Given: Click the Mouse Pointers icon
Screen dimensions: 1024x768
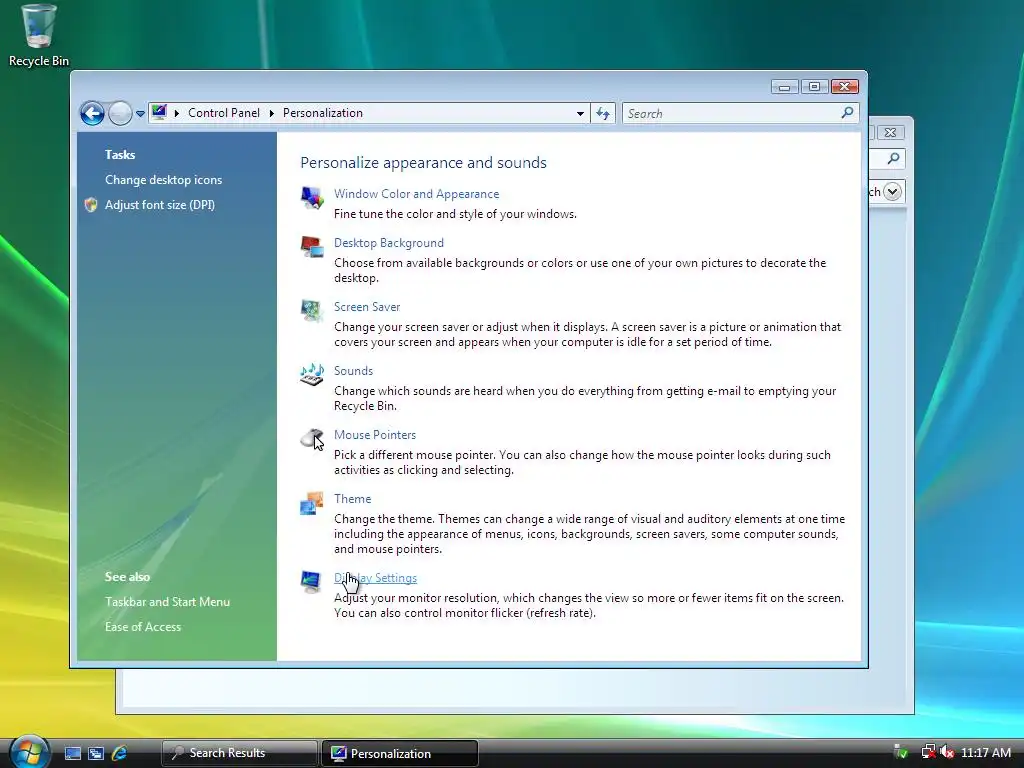Looking at the screenshot, I should point(312,439).
